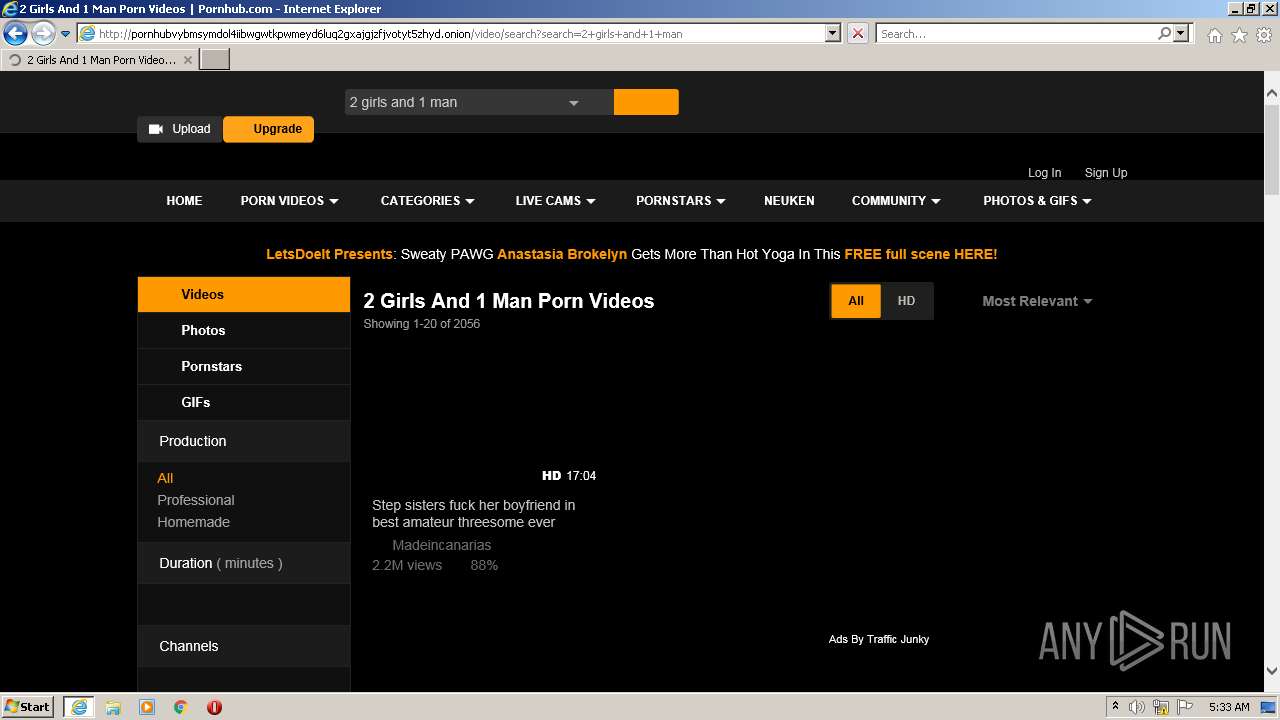Expand the LIVE CAMS menu
Screen dimensions: 1280x720
tap(555, 200)
